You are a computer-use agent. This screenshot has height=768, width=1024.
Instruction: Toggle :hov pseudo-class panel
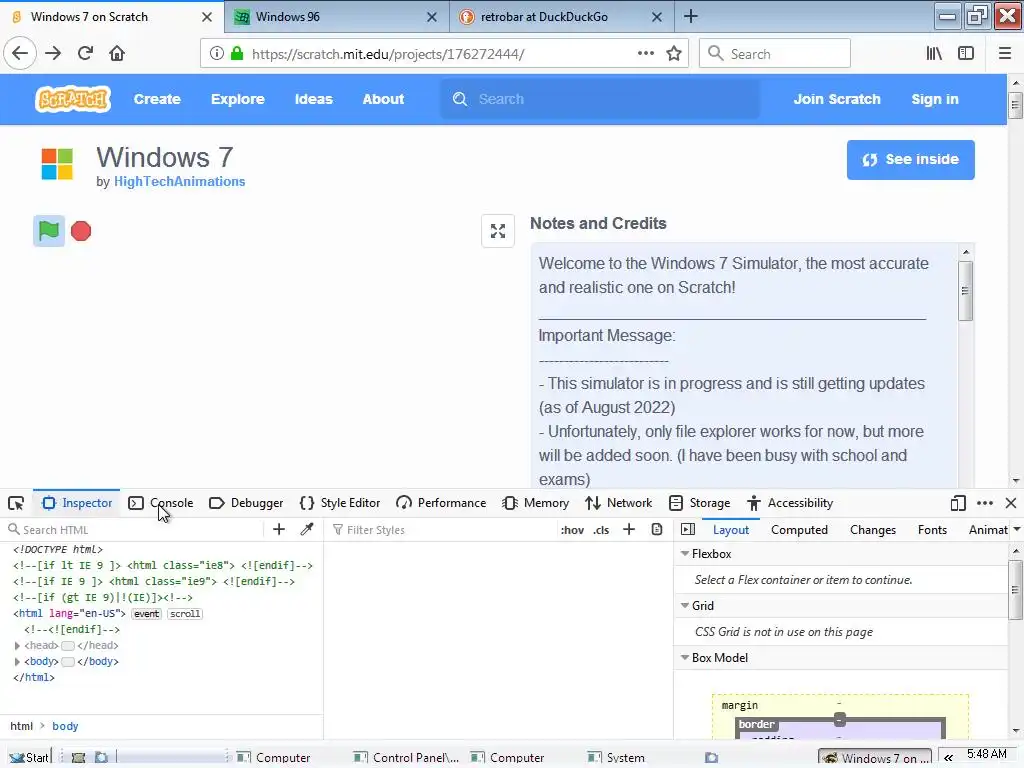[x=572, y=530]
